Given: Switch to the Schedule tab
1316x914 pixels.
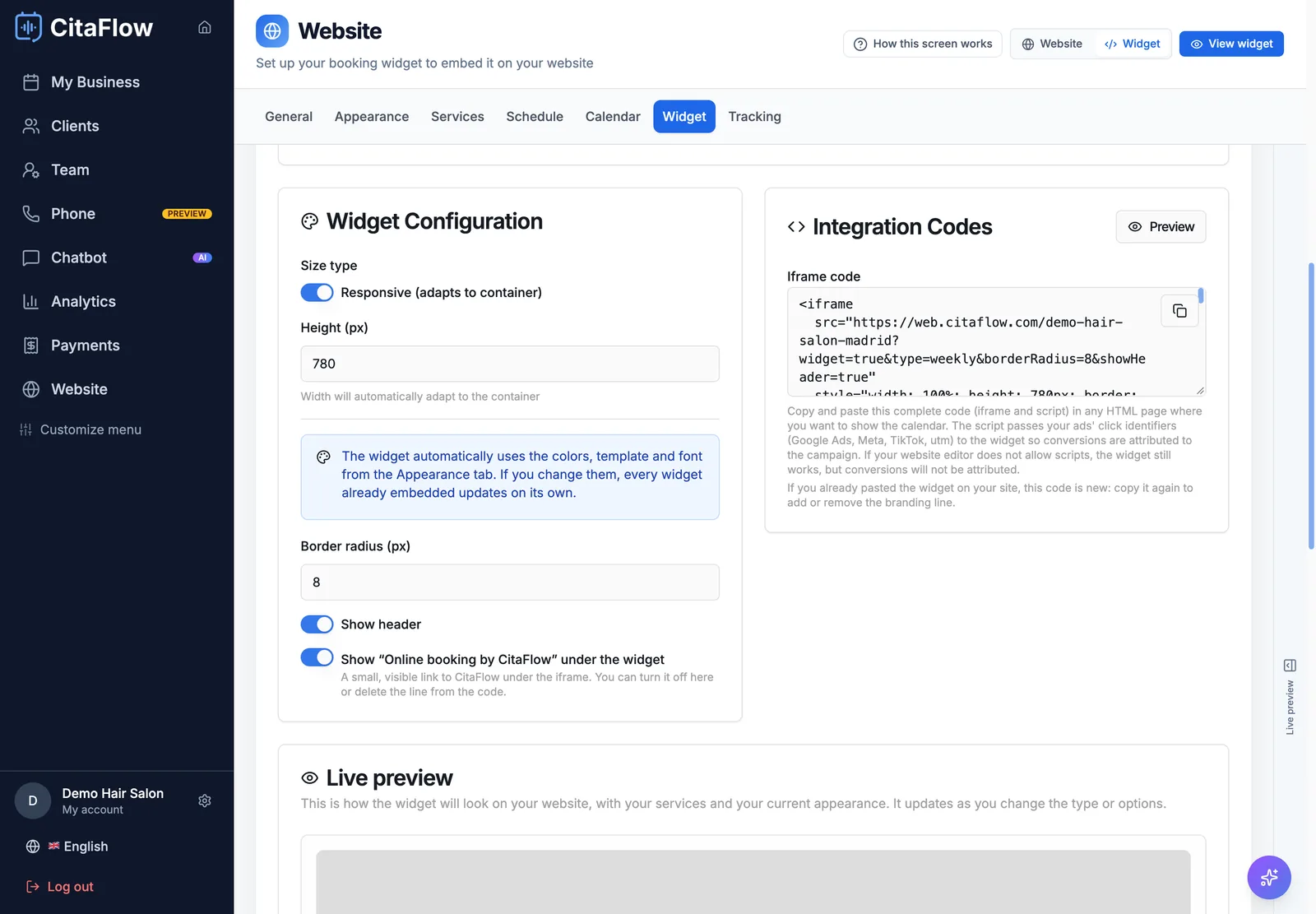Looking at the screenshot, I should click(535, 117).
